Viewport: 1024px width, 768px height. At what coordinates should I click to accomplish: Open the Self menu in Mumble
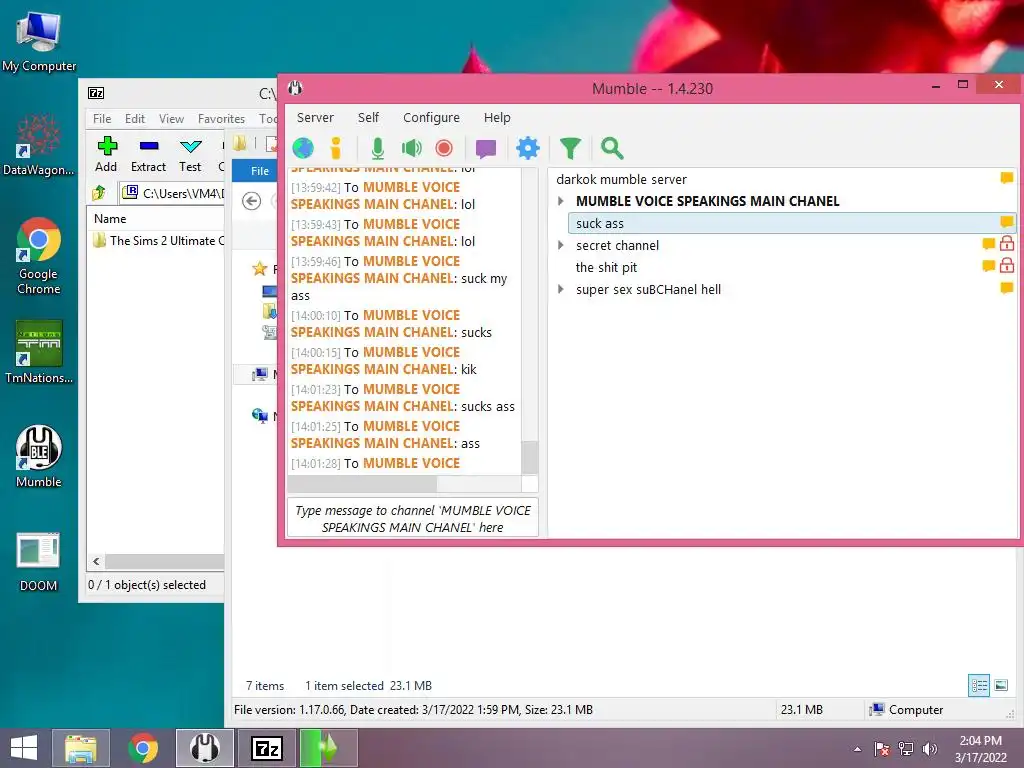(368, 118)
